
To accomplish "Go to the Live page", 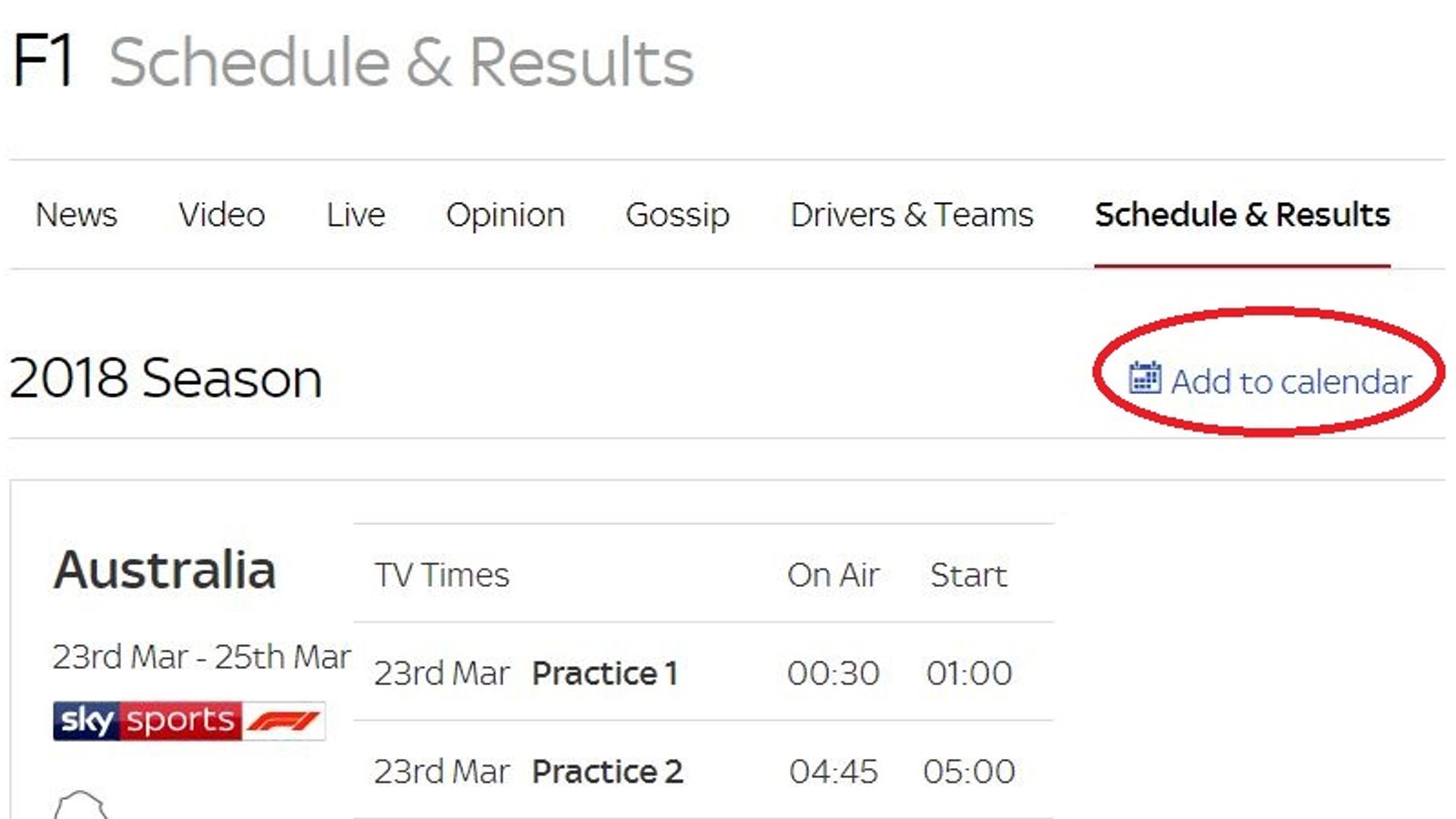I will [x=355, y=216].
